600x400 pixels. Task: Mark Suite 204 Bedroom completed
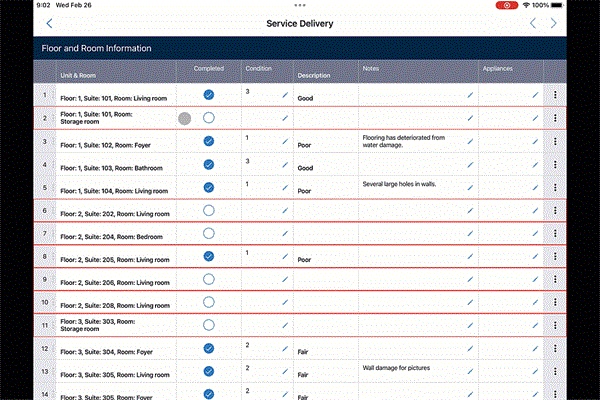pos(209,233)
